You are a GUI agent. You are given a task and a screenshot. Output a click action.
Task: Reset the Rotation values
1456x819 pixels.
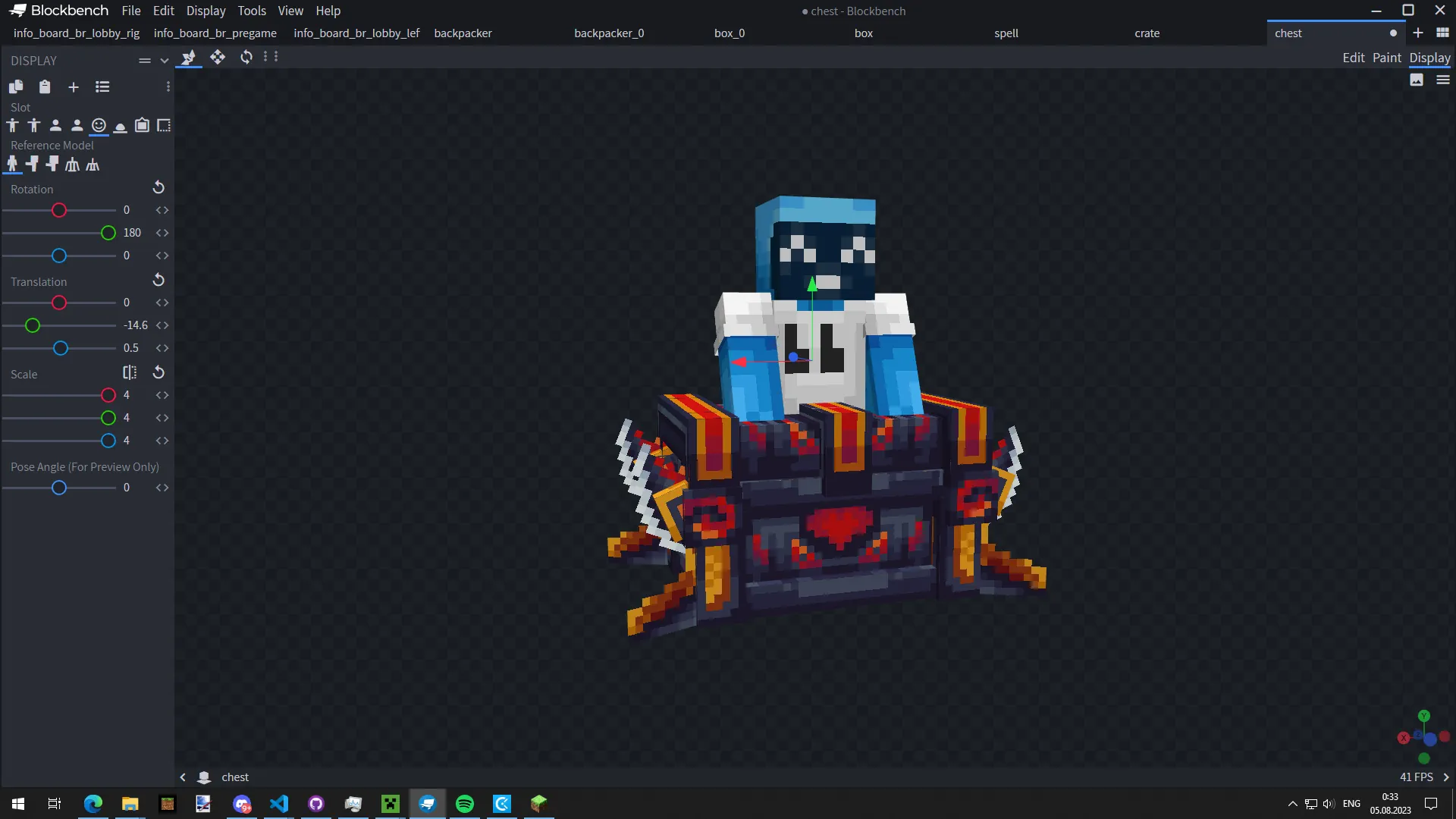point(158,187)
